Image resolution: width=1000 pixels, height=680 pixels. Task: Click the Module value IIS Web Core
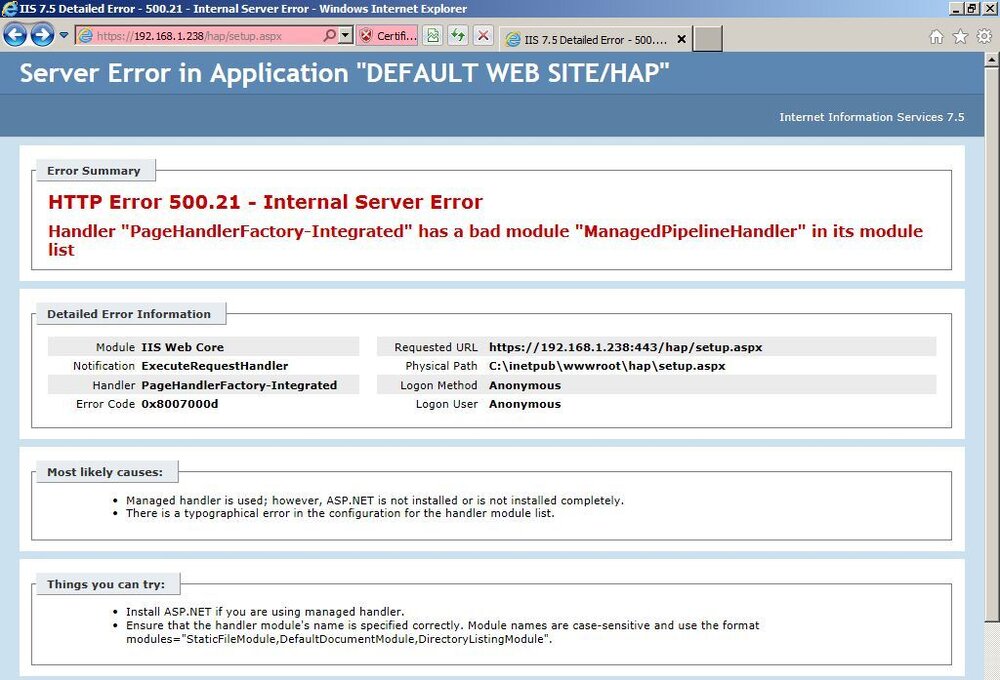pos(182,347)
